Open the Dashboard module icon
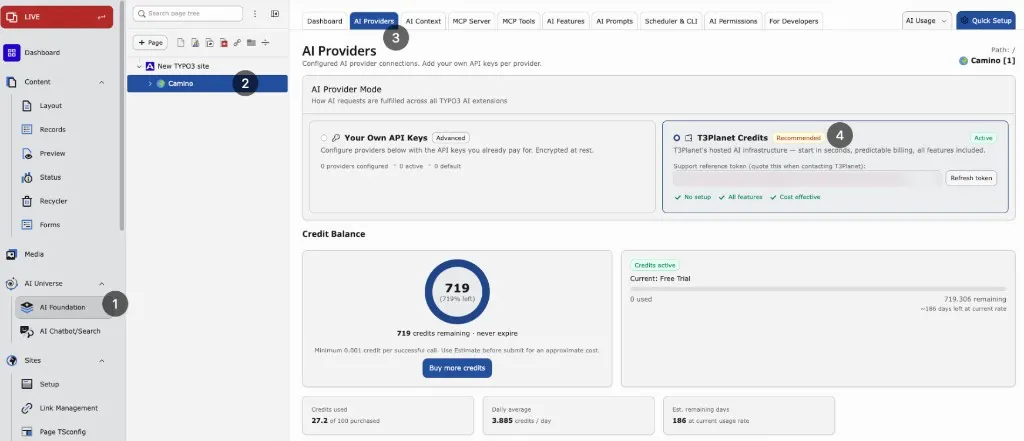Image resolution: width=1024 pixels, height=441 pixels. [x=12, y=52]
